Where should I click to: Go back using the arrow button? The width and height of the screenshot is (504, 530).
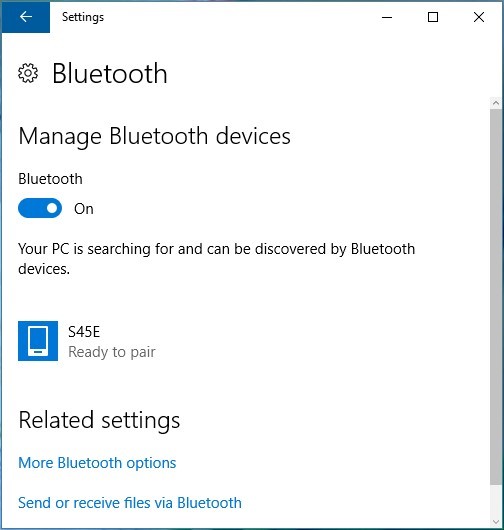26,17
